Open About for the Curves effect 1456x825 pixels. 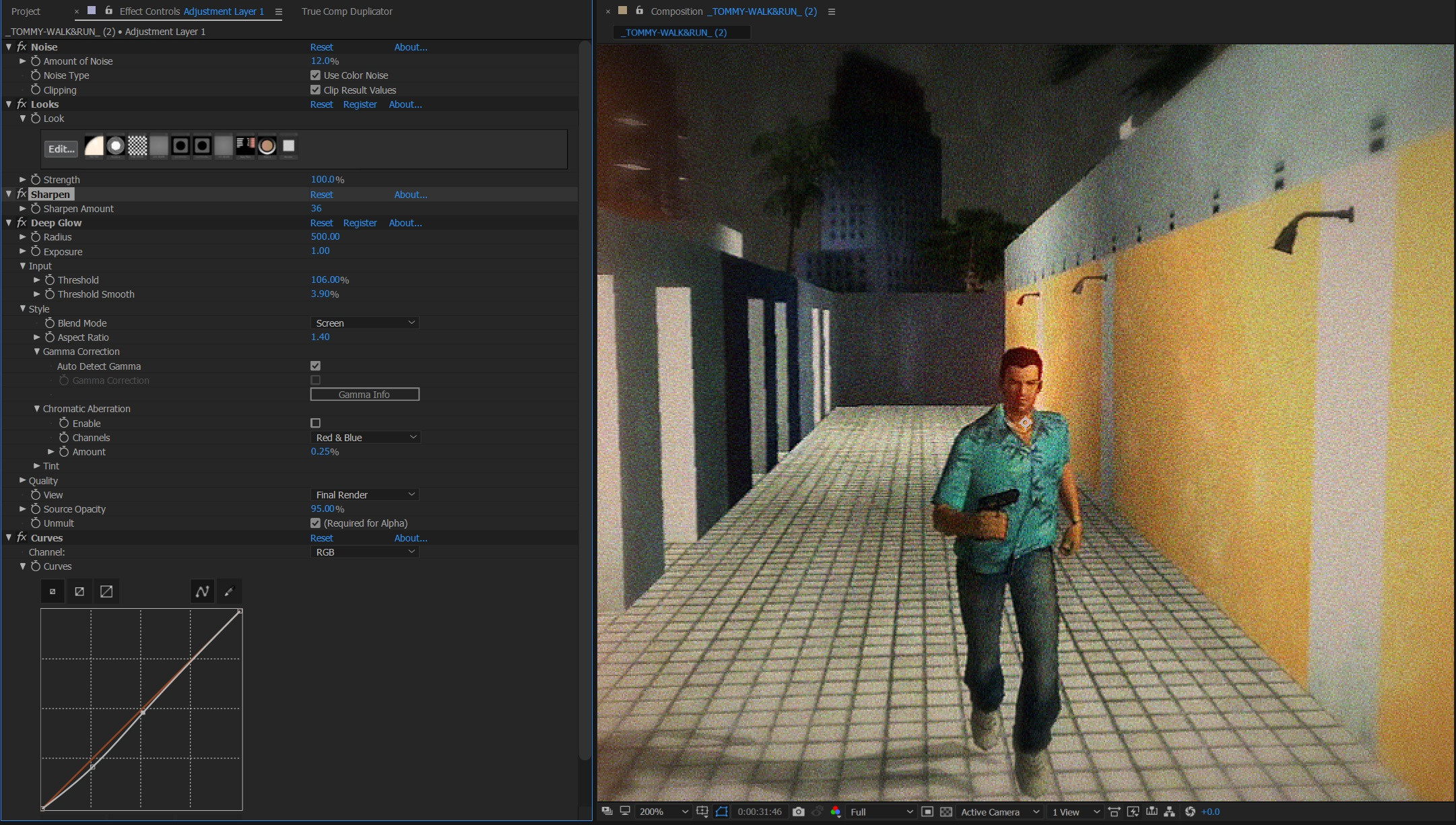pyautogui.click(x=411, y=538)
